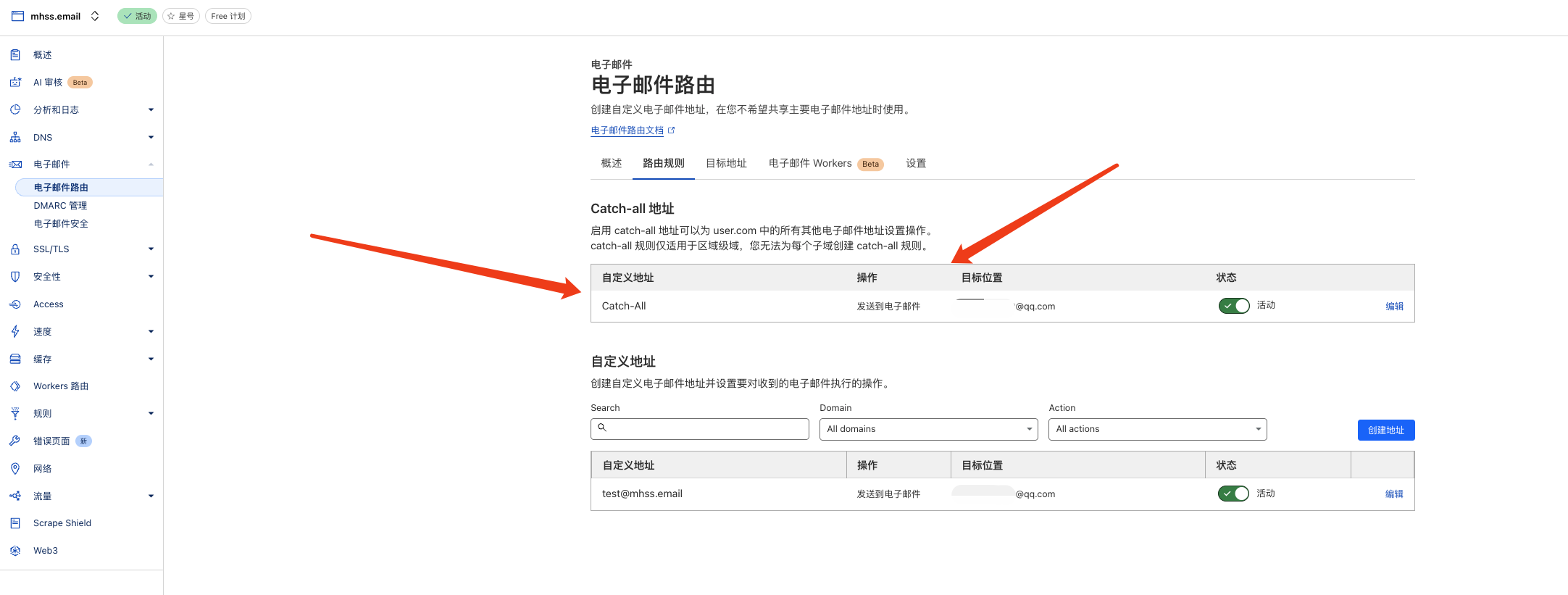The height and width of the screenshot is (595, 1568).
Task: Click the Free 计划 badge
Action: point(228,16)
